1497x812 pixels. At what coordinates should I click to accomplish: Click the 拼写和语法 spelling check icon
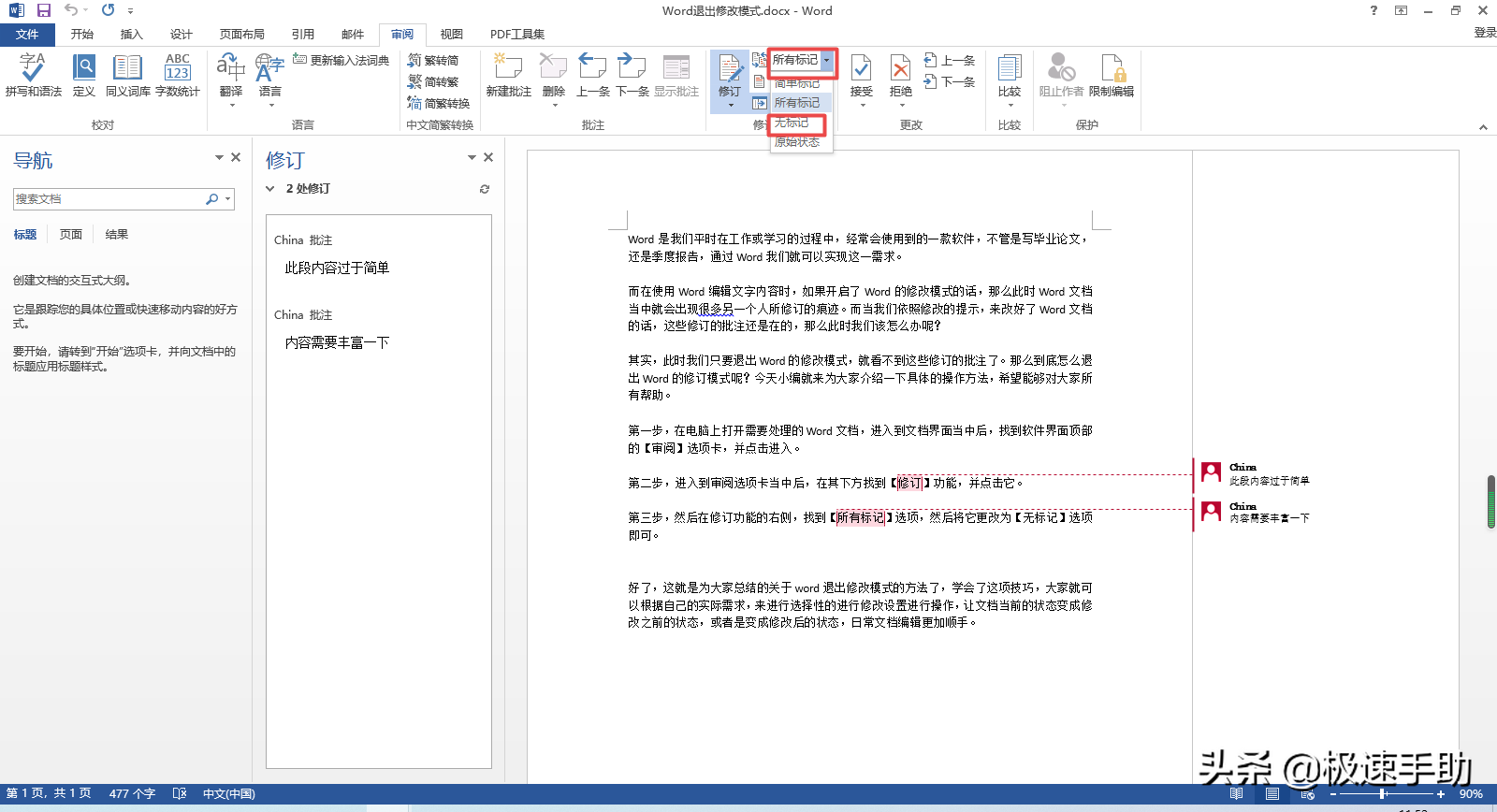click(x=33, y=76)
